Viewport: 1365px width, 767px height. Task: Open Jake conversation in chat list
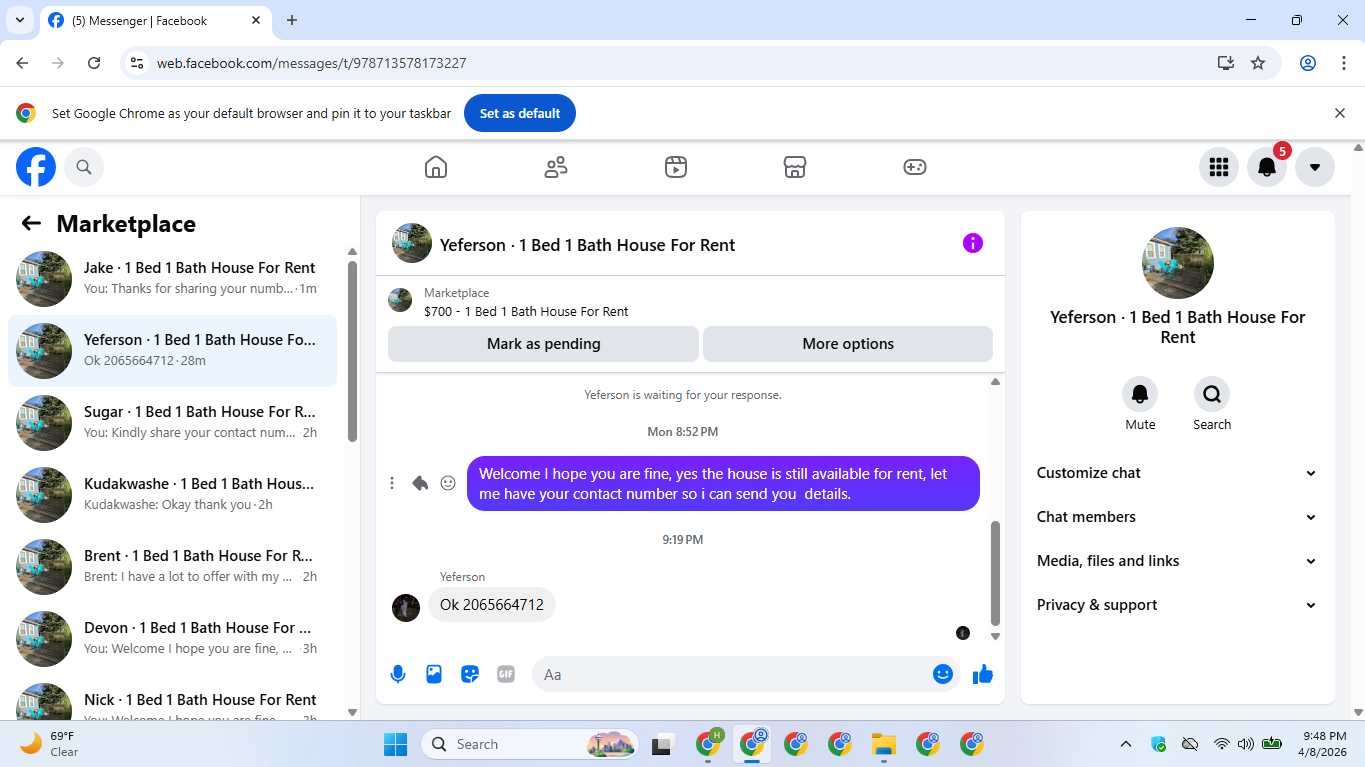click(172, 279)
